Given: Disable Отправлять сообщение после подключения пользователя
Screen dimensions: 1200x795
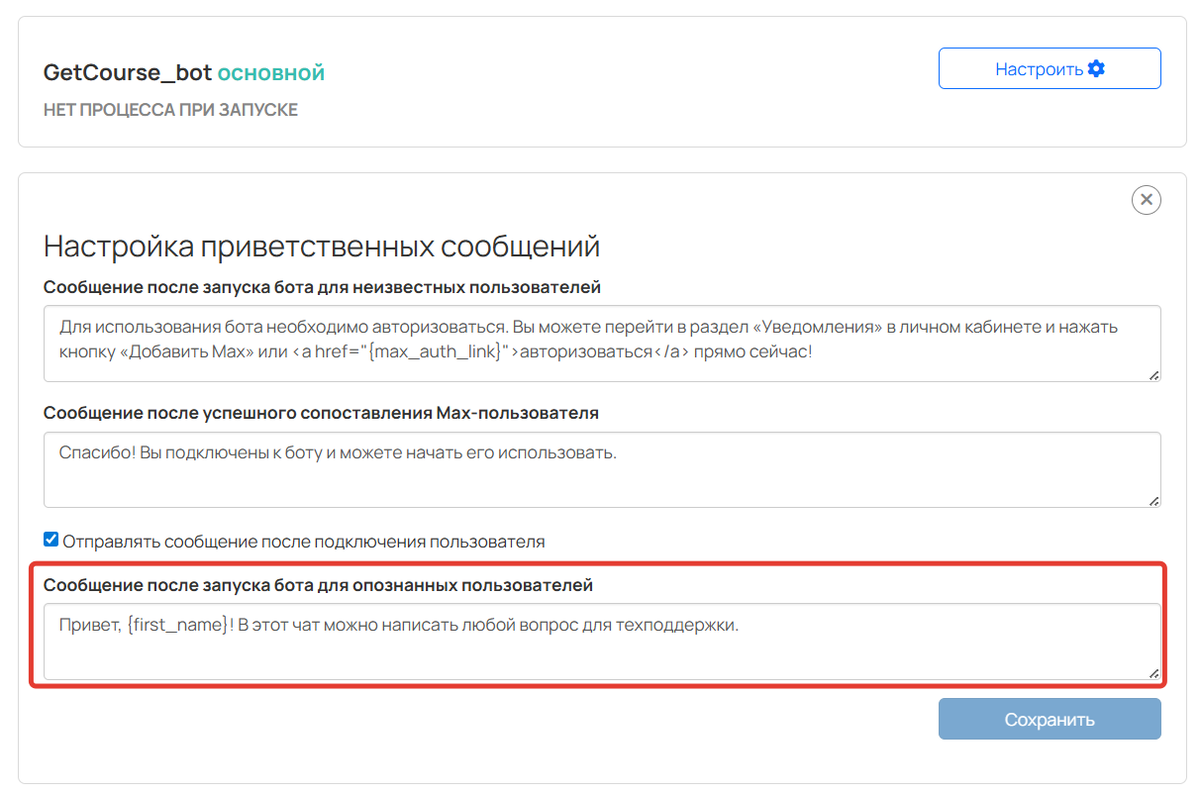Looking at the screenshot, I should tap(50, 539).
